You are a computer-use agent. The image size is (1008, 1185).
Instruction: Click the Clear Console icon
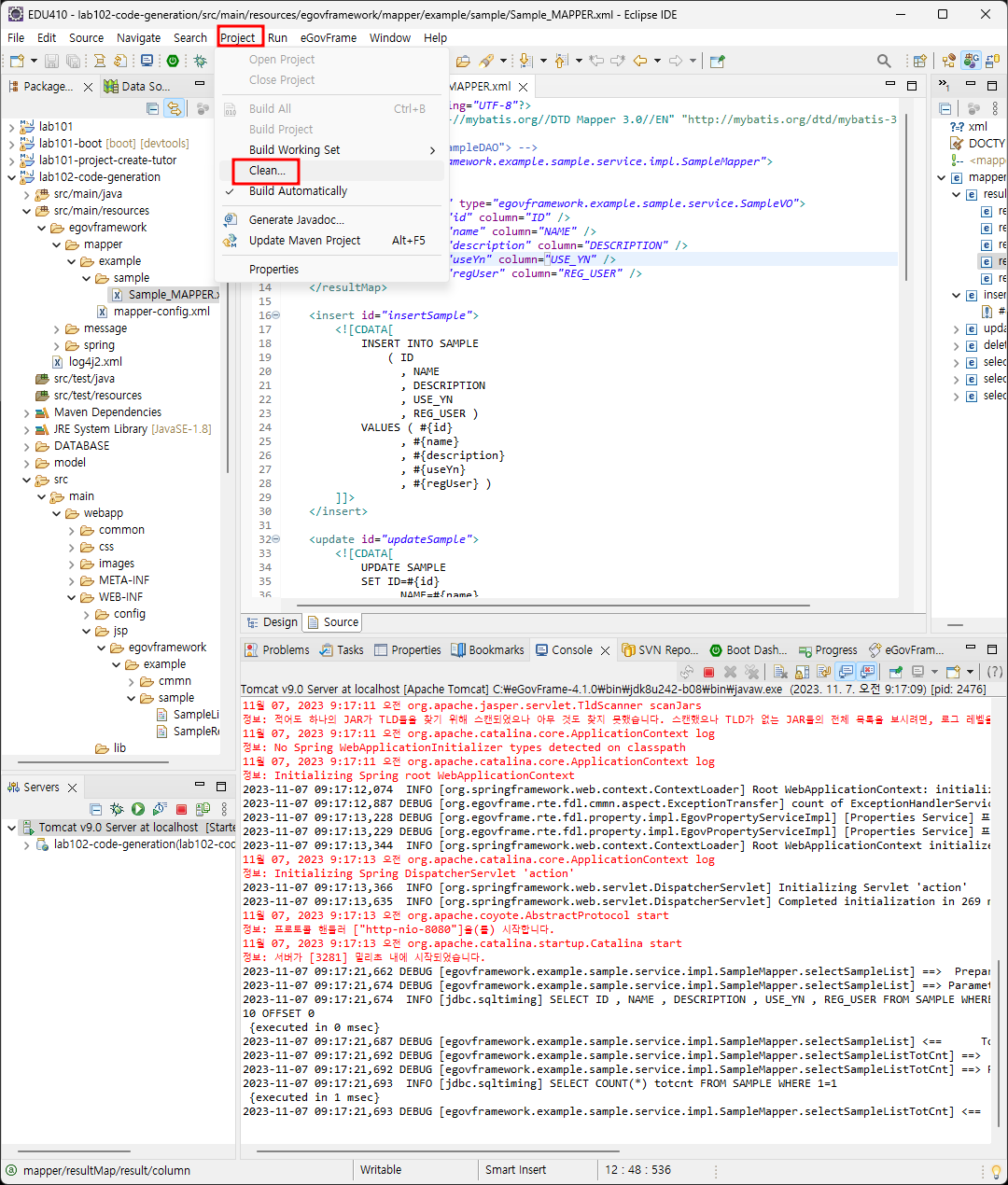780,672
